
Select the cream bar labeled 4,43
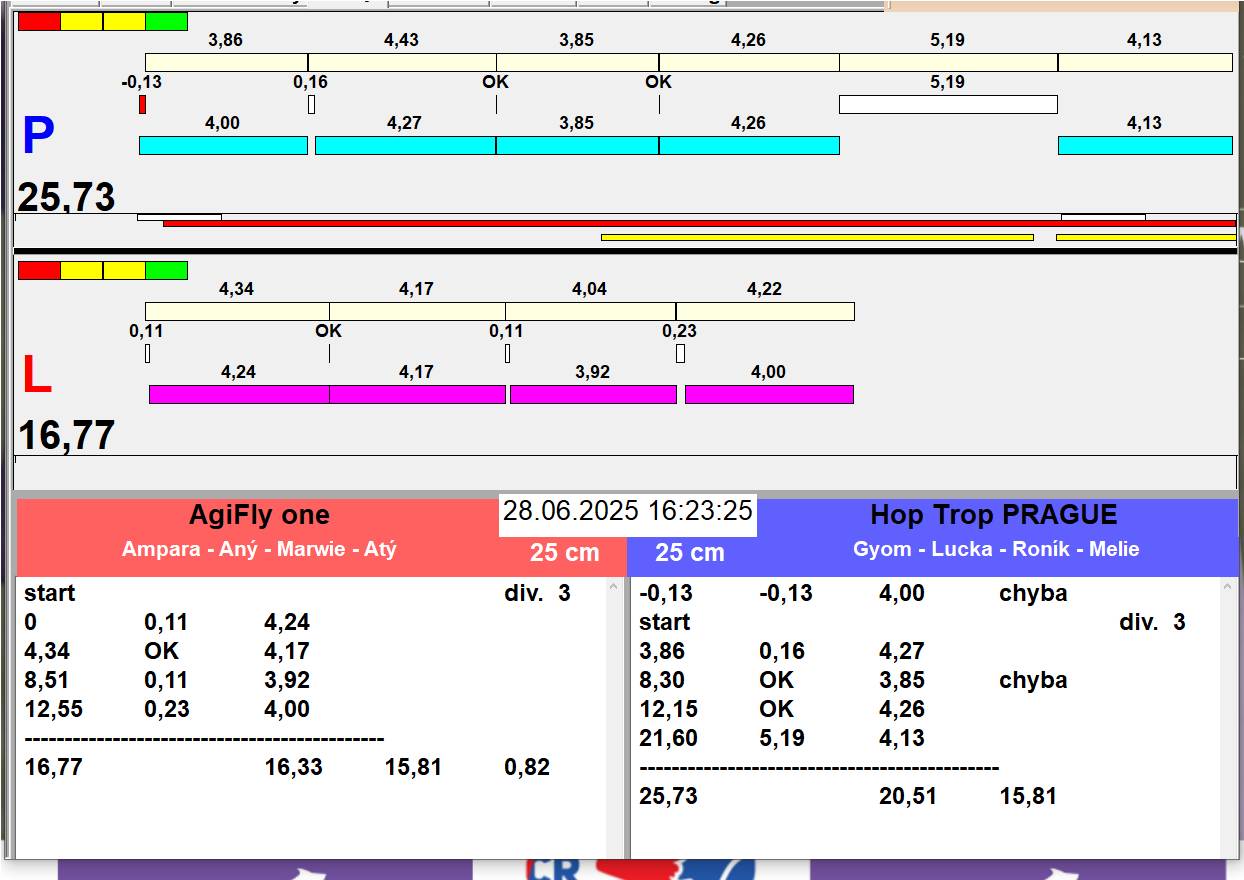(x=402, y=62)
